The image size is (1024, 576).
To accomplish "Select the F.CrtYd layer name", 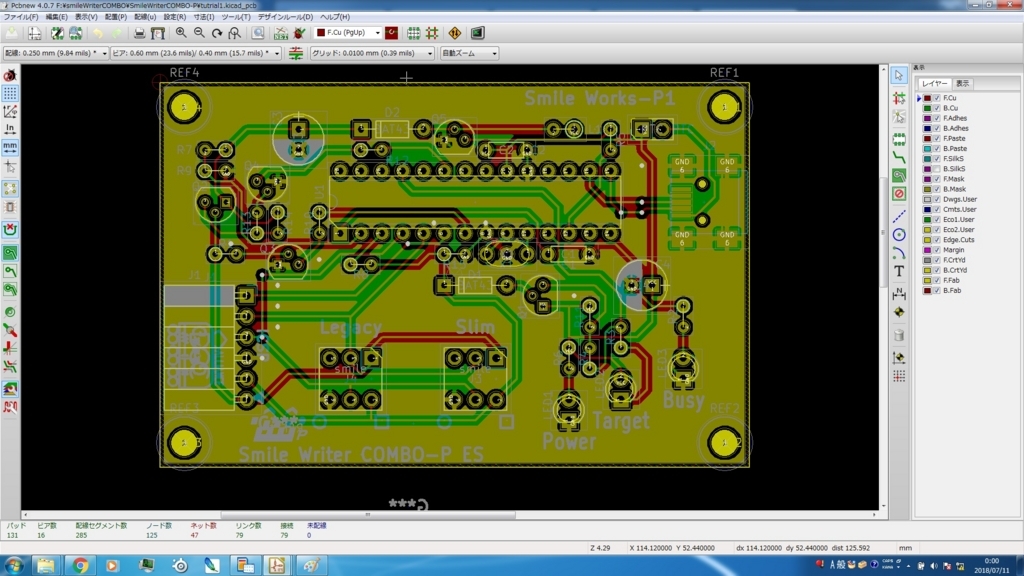I will (955, 260).
